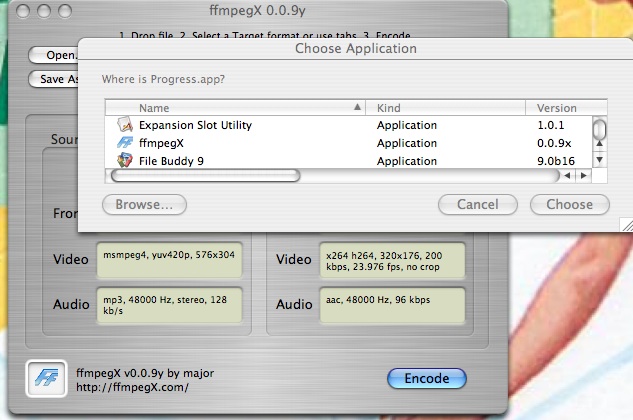The height and width of the screenshot is (420, 633).
Task: Click the Open button in ffmpegX window
Action: tap(53, 55)
